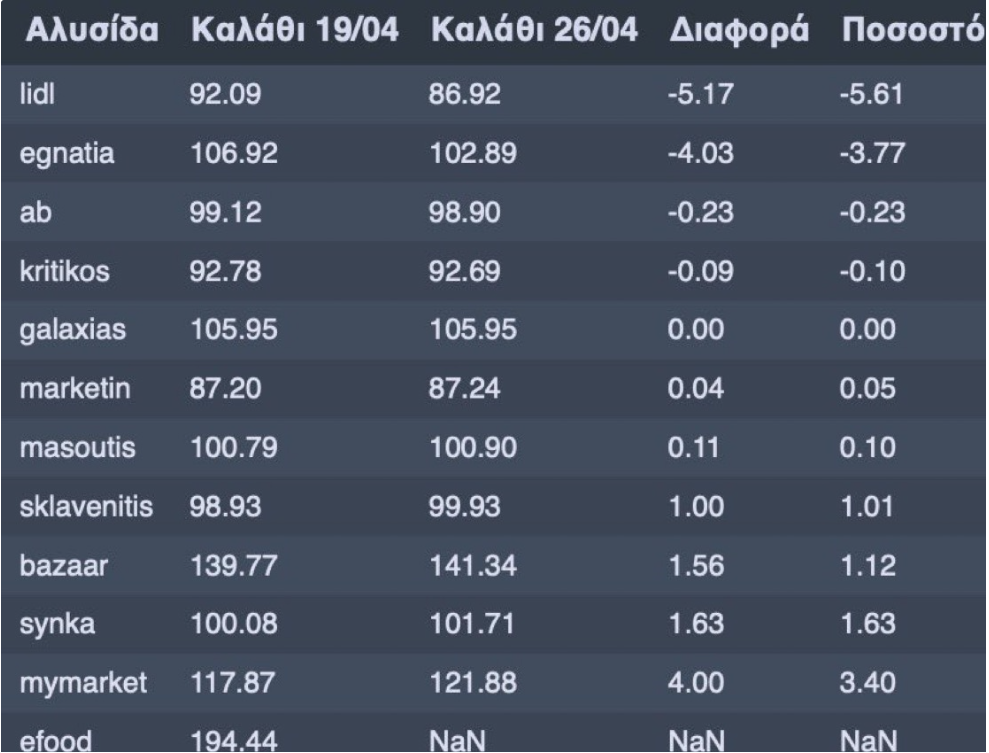Select the galaxias row label
This screenshot has width=989, height=753.
coord(73,330)
